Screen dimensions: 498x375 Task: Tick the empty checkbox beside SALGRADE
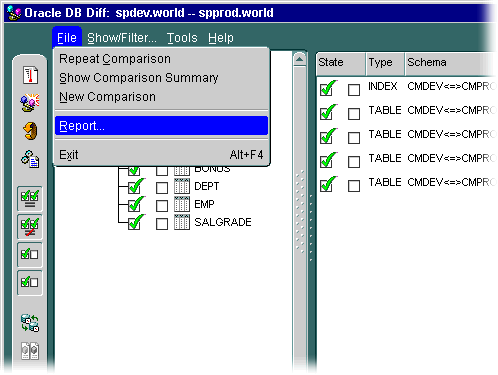(162, 224)
